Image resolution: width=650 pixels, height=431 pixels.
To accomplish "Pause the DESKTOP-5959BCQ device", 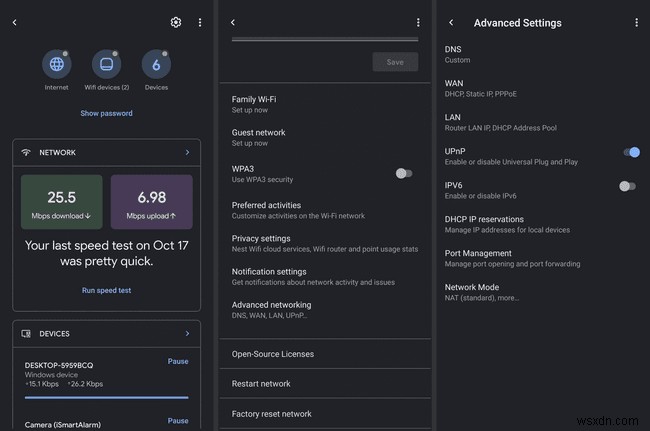I will coord(177,362).
